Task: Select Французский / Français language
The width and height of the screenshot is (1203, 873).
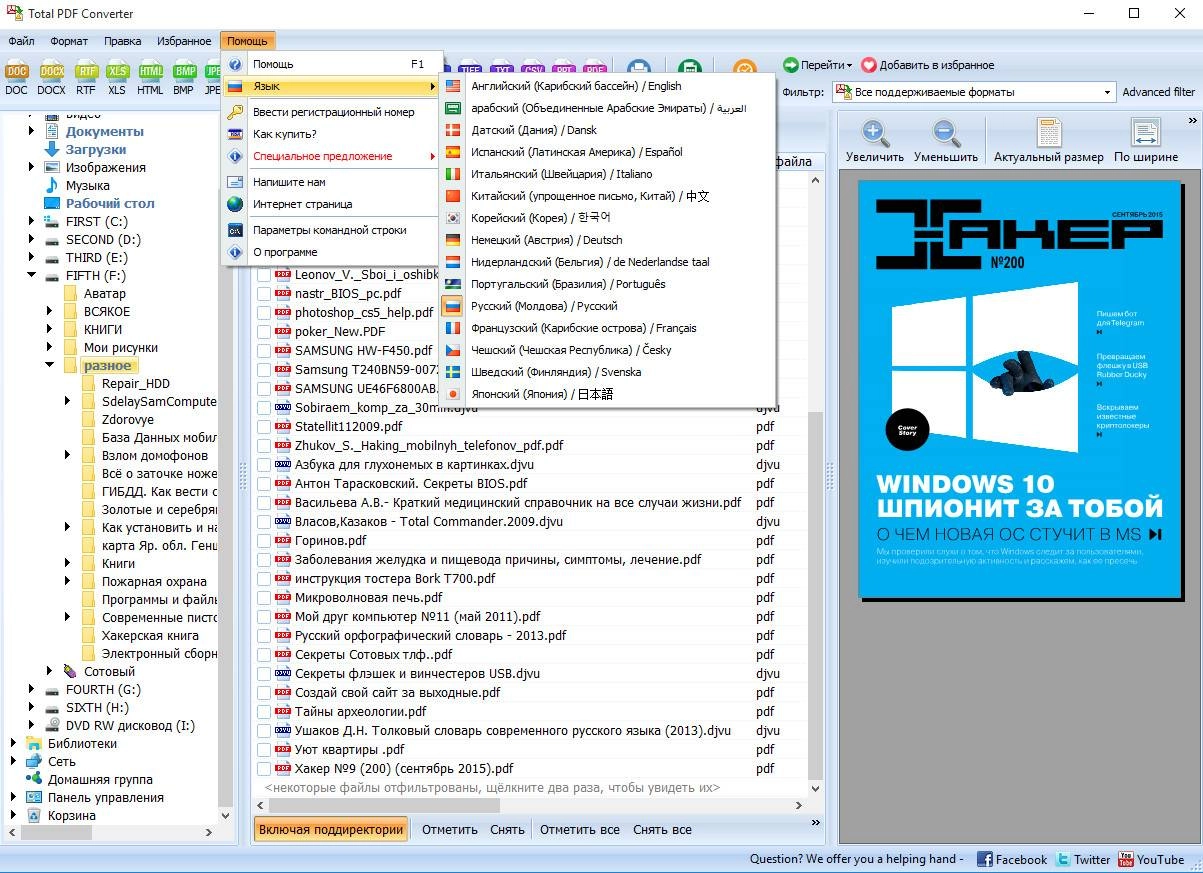Action: (x=608, y=328)
